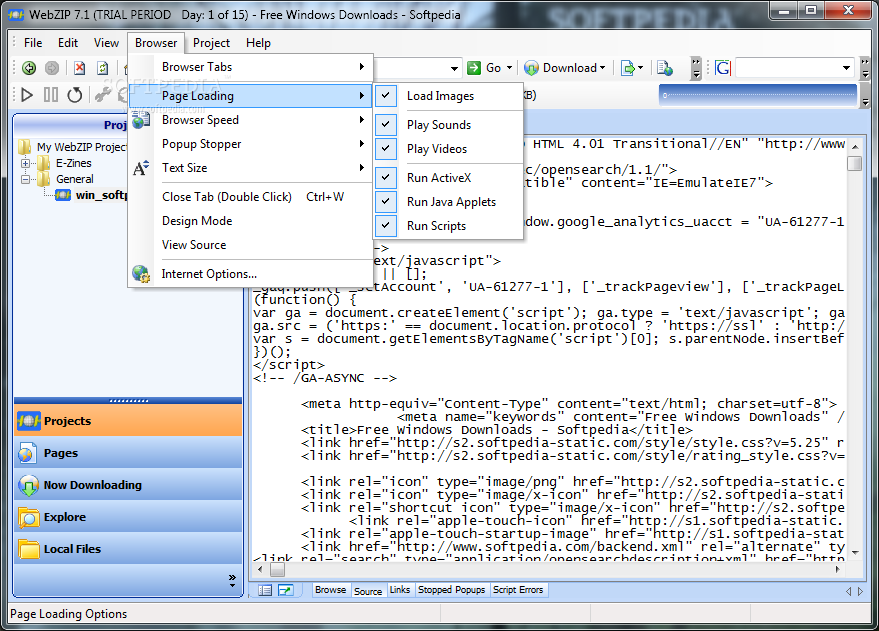The height and width of the screenshot is (631, 879).
Task: Click the wrench settings icon
Action: pyautogui.click(x=102, y=95)
